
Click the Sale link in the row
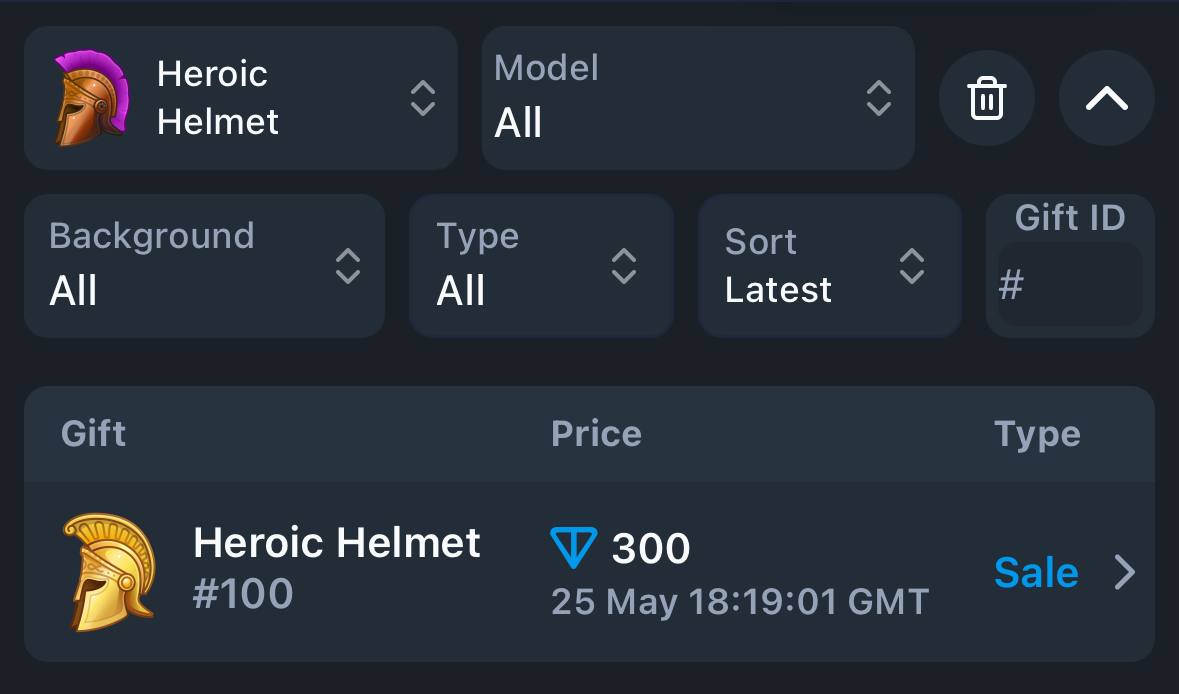pyautogui.click(x=1036, y=572)
